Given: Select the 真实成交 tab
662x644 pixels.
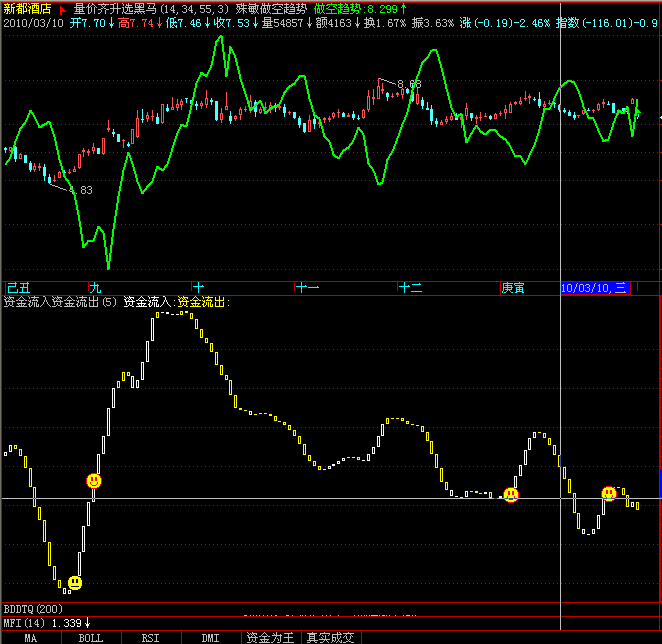Looking at the screenshot, I should pyautogui.click(x=331, y=637).
